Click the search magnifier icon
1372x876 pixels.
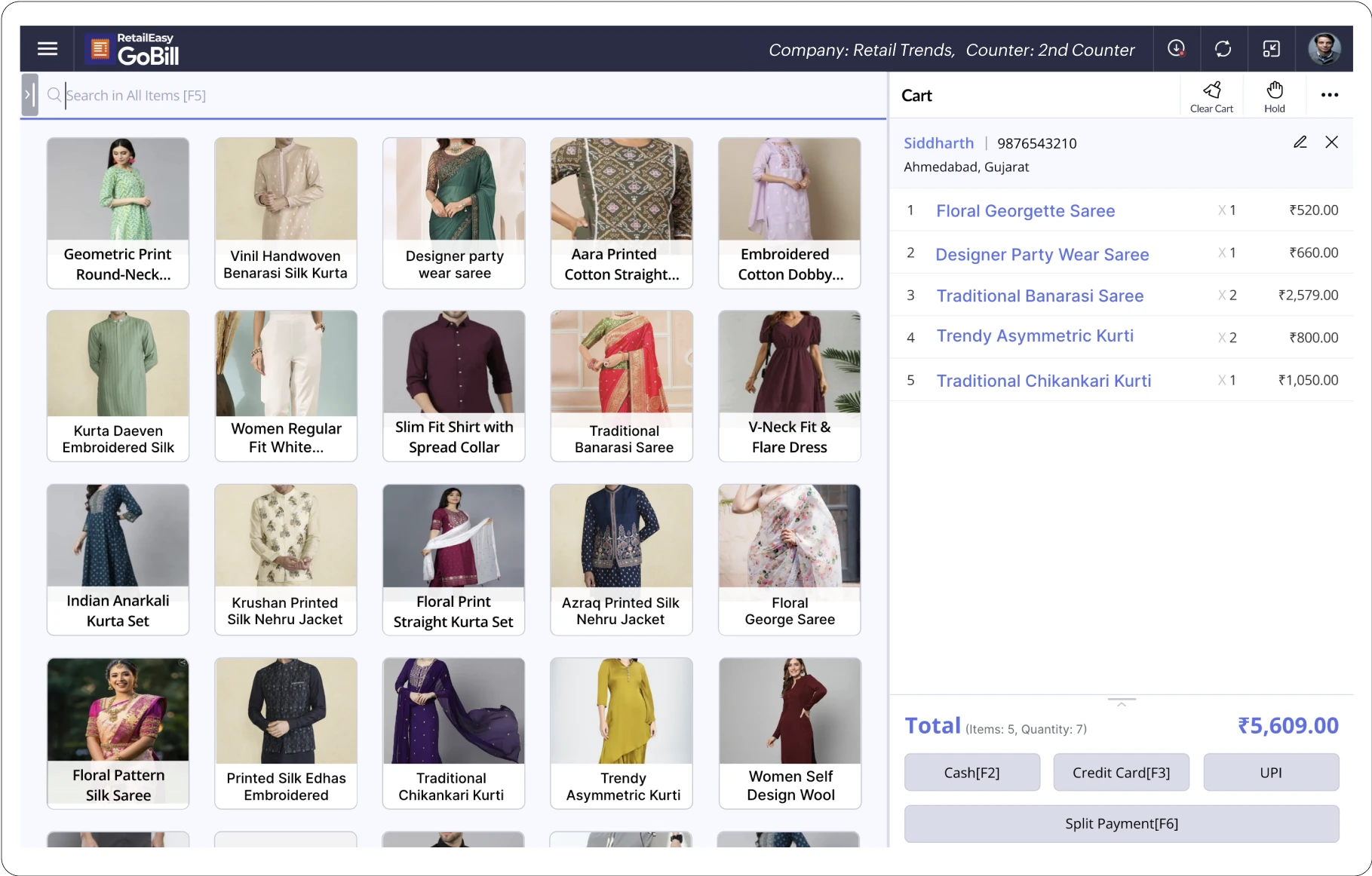53,95
